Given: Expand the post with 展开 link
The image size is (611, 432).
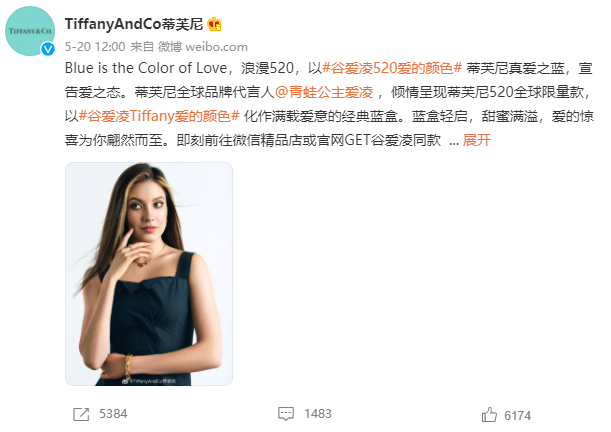Looking at the screenshot, I should click(x=477, y=140).
